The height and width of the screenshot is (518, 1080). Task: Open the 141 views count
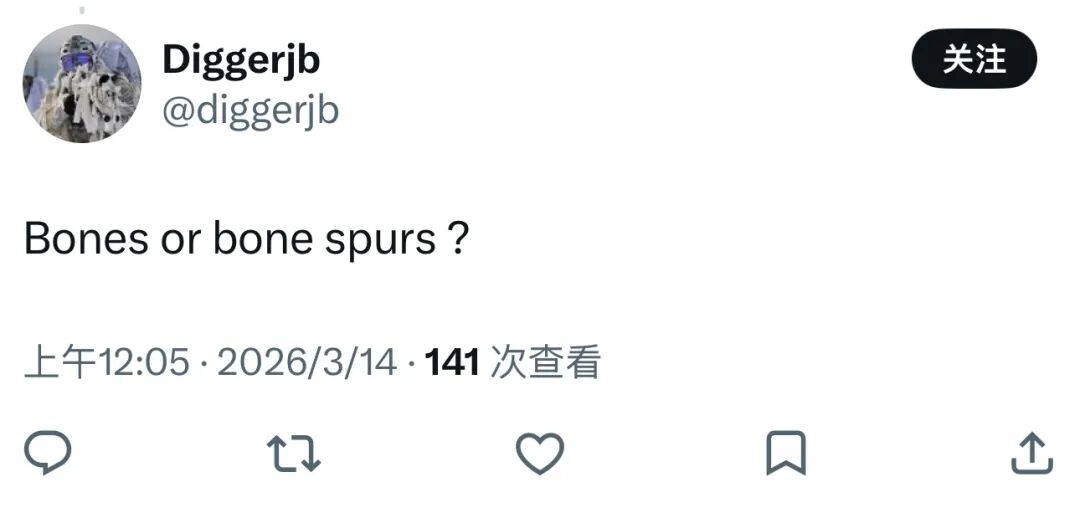(x=453, y=362)
